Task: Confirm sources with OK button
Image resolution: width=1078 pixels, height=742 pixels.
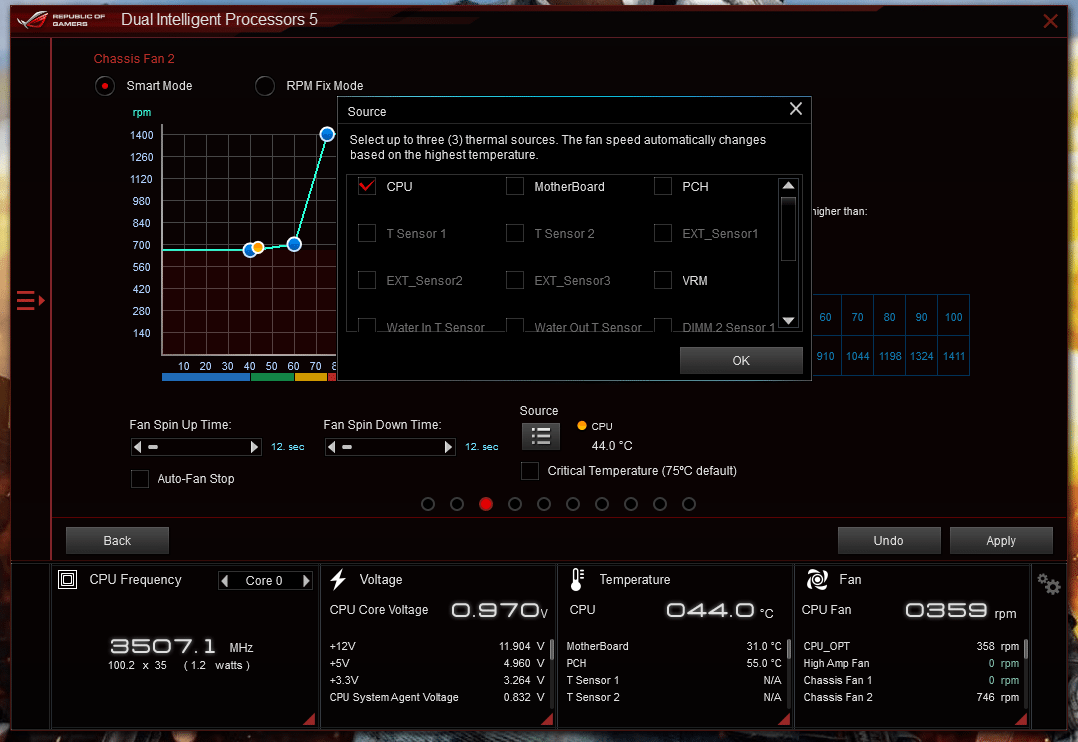Action: click(x=741, y=360)
